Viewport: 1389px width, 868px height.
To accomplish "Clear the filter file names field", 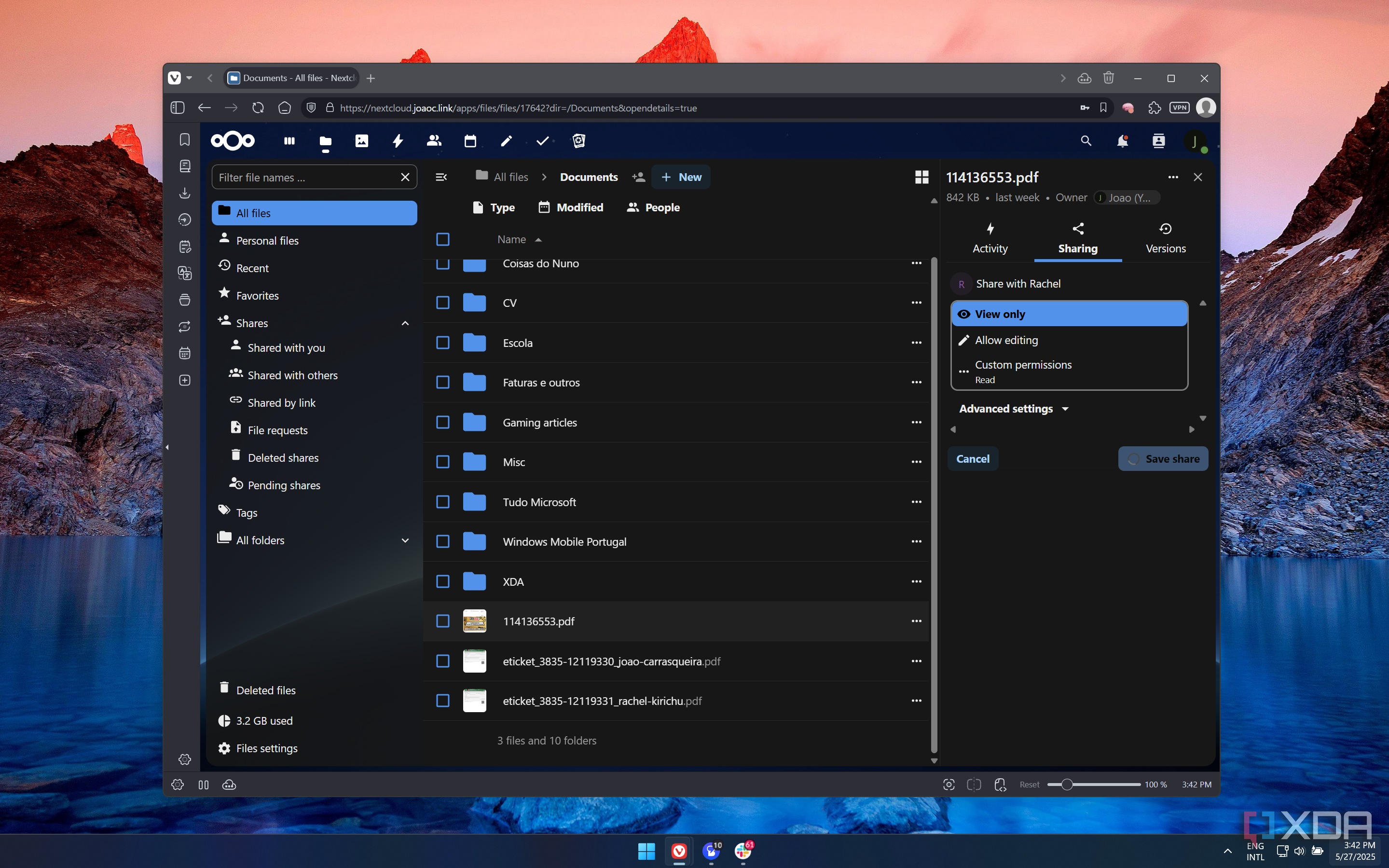I will (x=405, y=177).
